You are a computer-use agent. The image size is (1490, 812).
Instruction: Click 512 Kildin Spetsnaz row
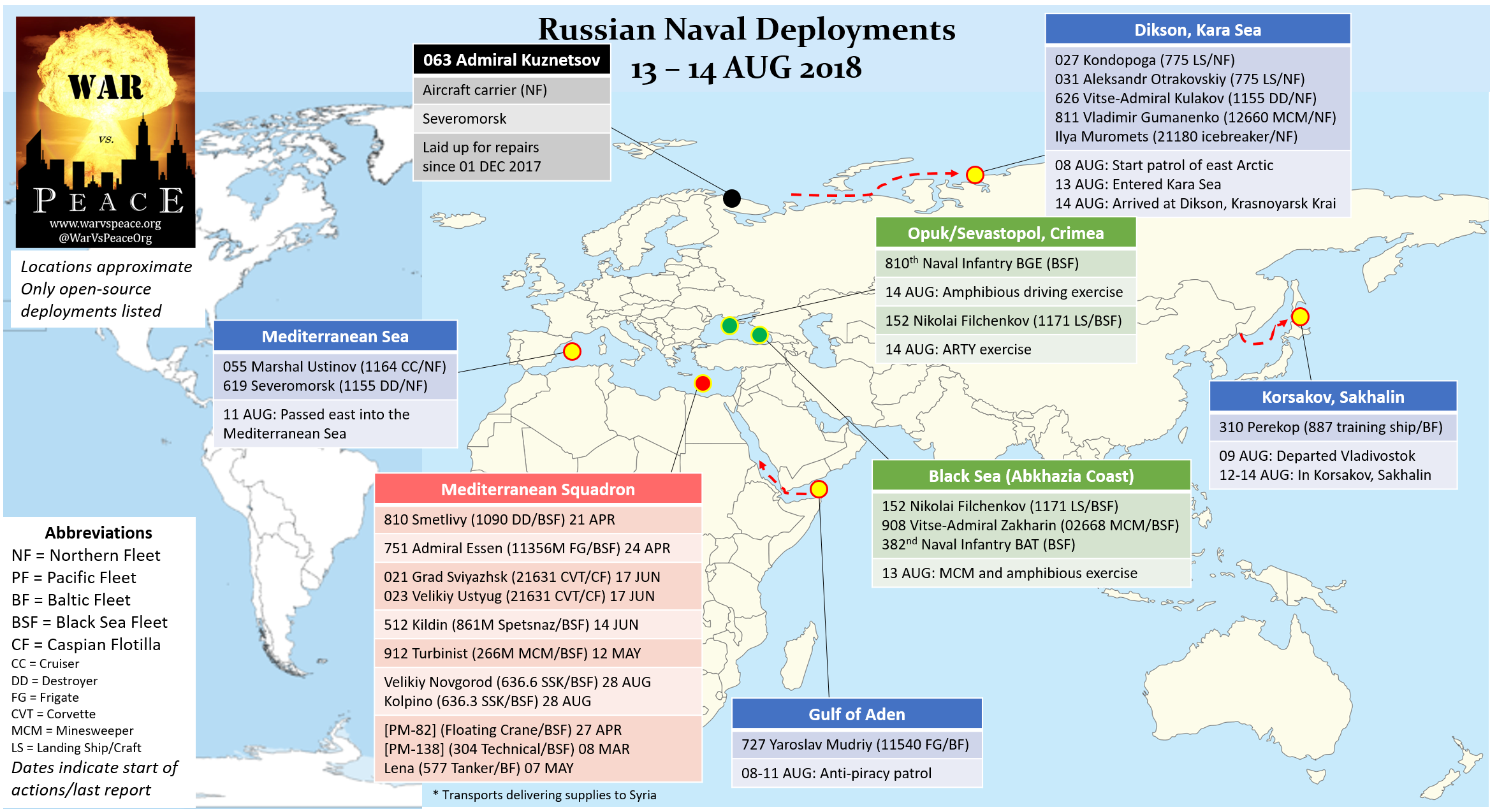[538, 625]
